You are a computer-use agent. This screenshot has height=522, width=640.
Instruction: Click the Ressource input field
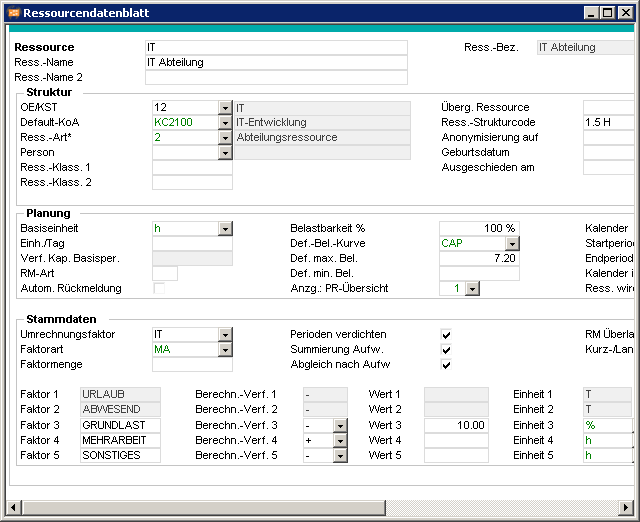pyautogui.click(x=276, y=47)
